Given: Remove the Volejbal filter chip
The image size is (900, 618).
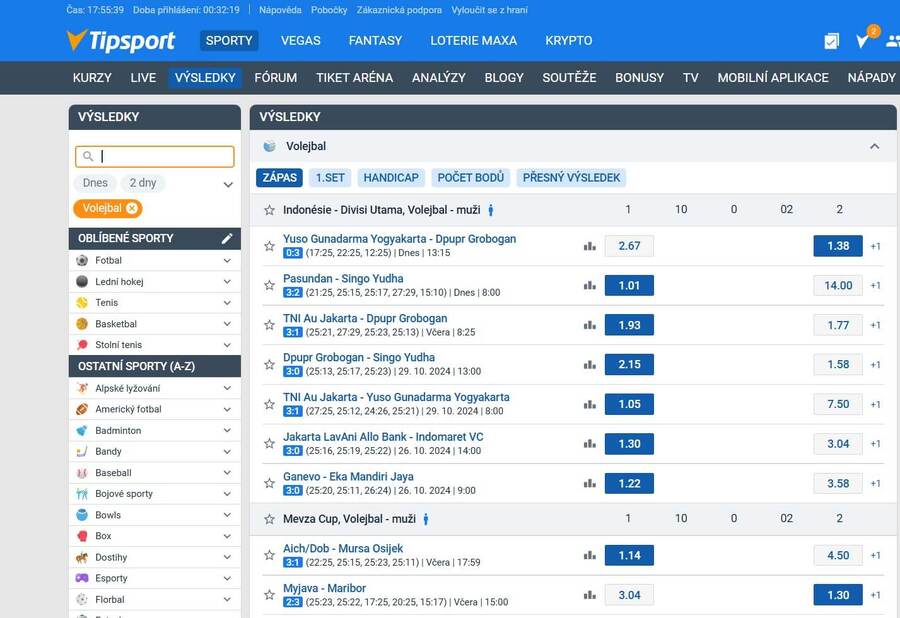Looking at the screenshot, I should point(132,208).
